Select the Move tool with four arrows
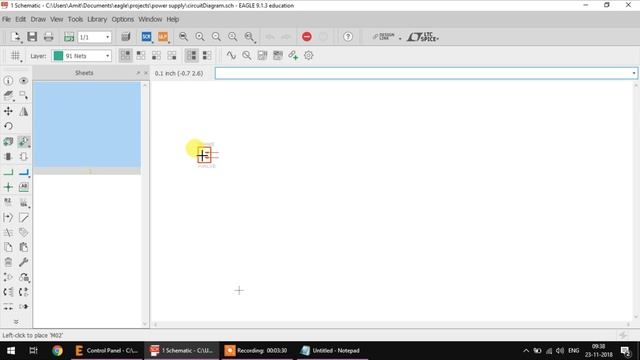640x360 pixels. coord(8,111)
